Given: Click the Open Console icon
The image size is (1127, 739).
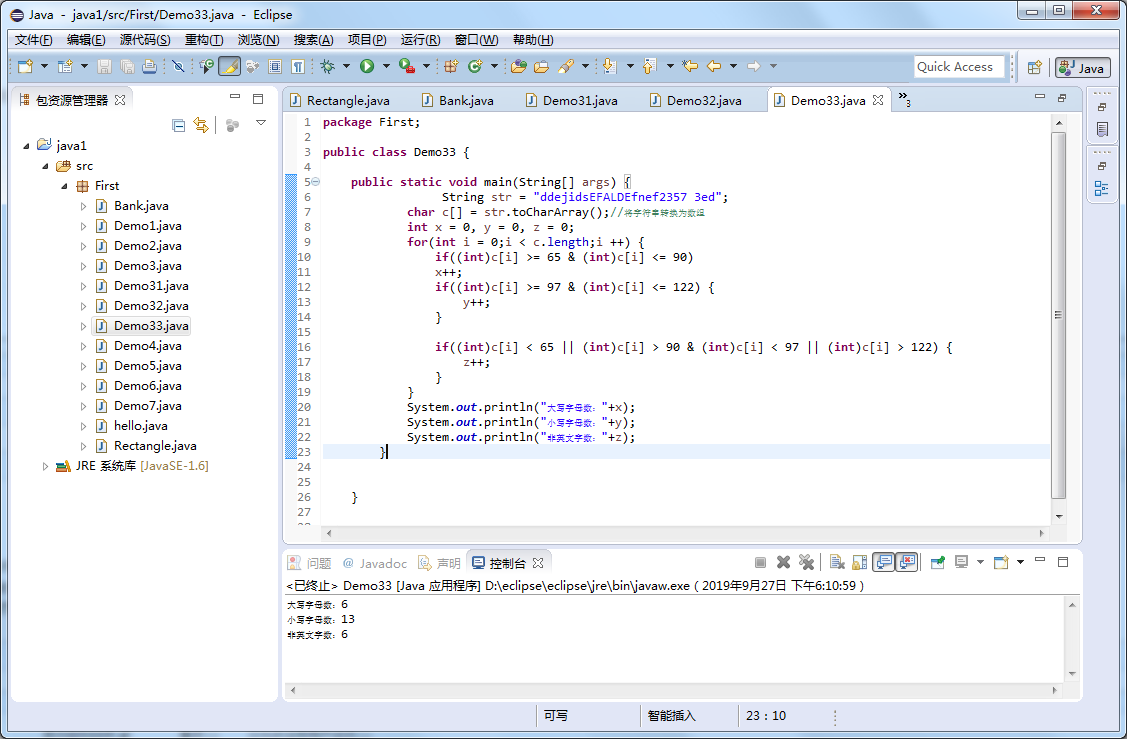Looking at the screenshot, I should [1001, 562].
